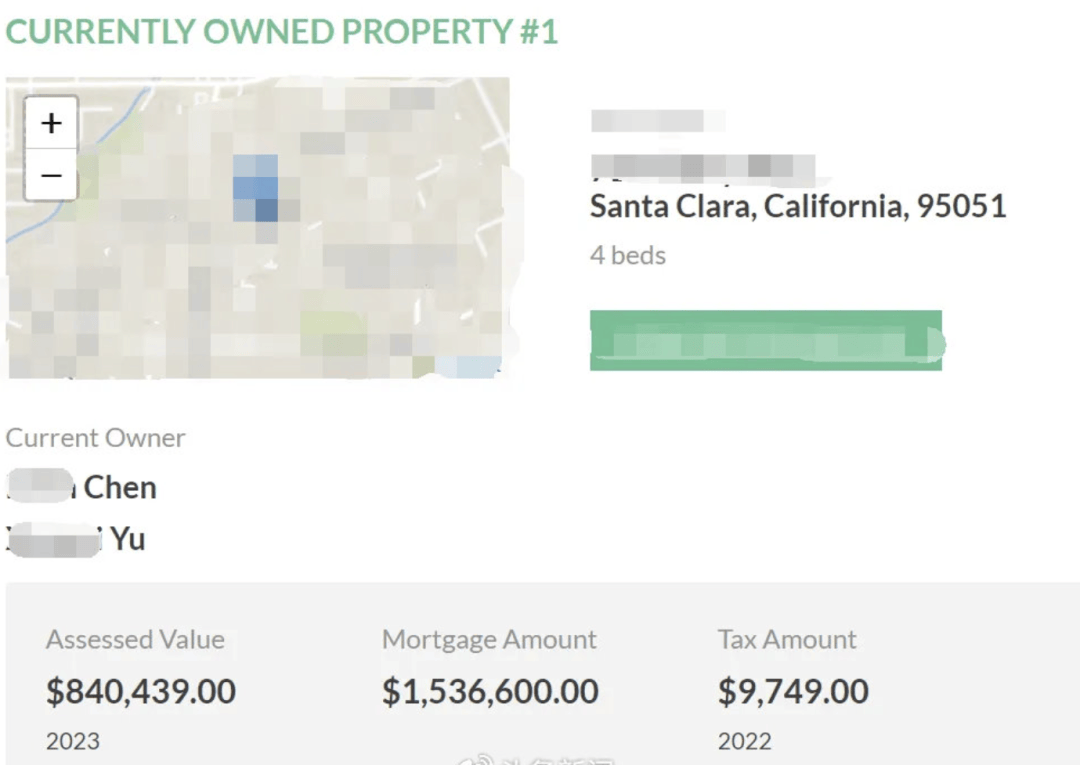Select the $1,536,600.00 mortgage amount
This screenshot has height=765, width=1080.
[x=490, y=691]
